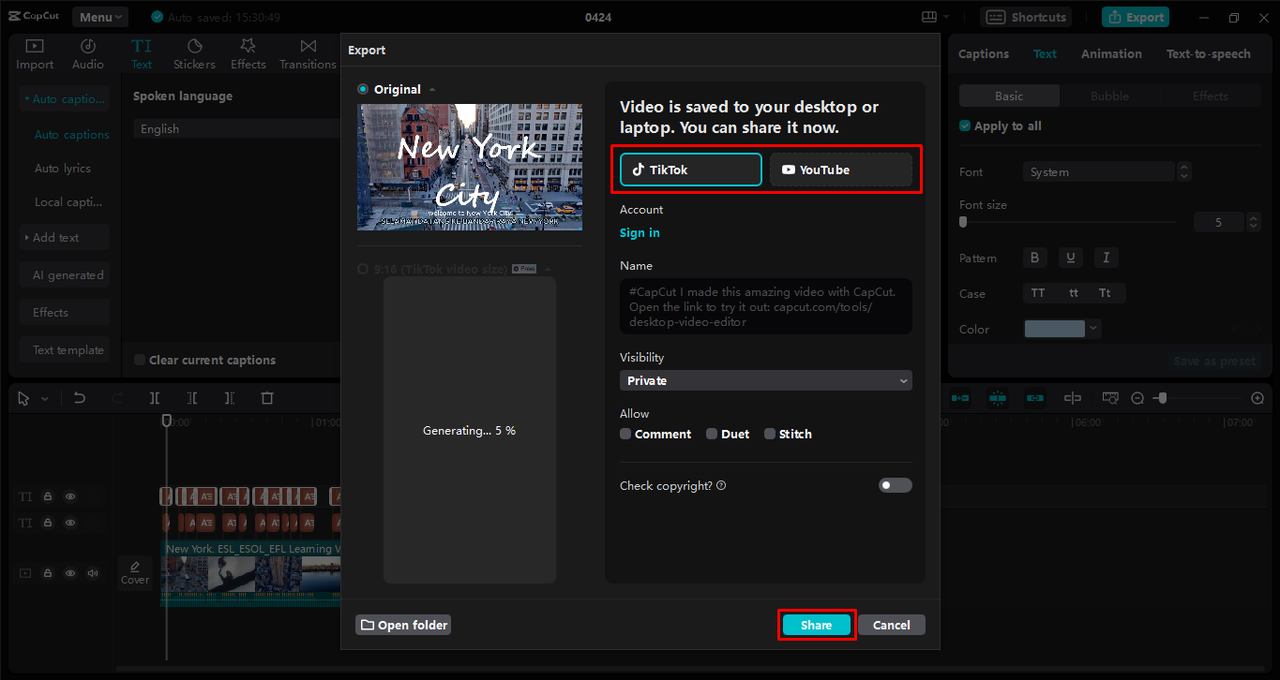This screenshot has height=680, width=1280.
Task: Click the trash Delete icon in timeline
Action: click(267, 398)
